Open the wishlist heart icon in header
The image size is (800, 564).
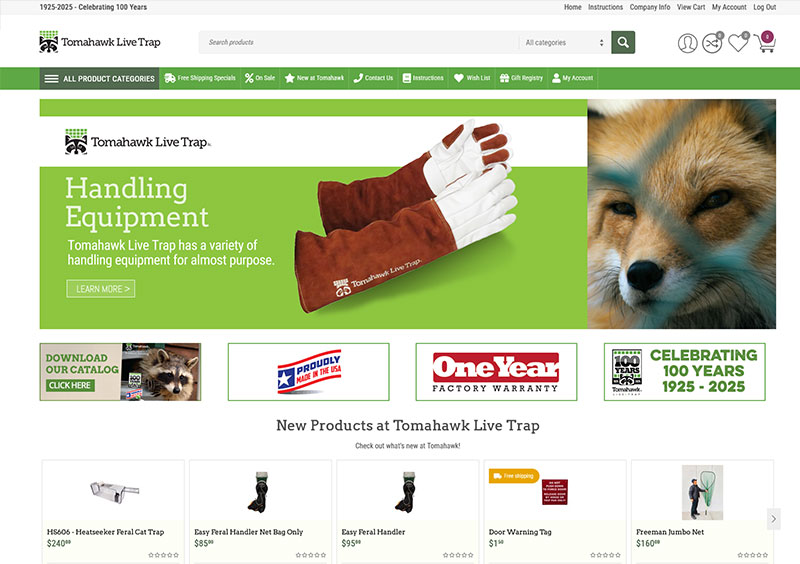pyautogui.click(x=738, y=42)
